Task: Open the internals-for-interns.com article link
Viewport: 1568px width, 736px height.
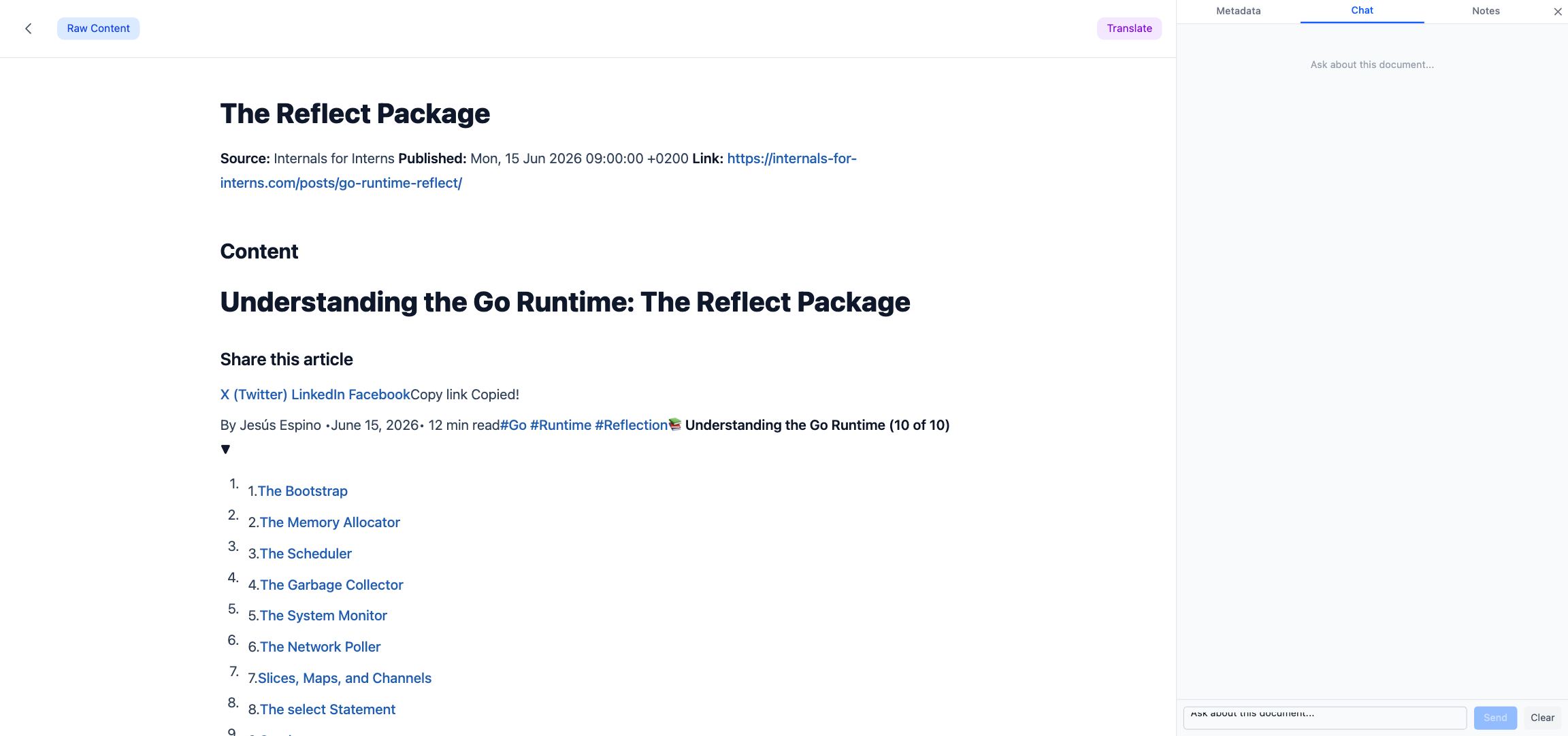Action: pyautogui.click(x=538, y=171)
